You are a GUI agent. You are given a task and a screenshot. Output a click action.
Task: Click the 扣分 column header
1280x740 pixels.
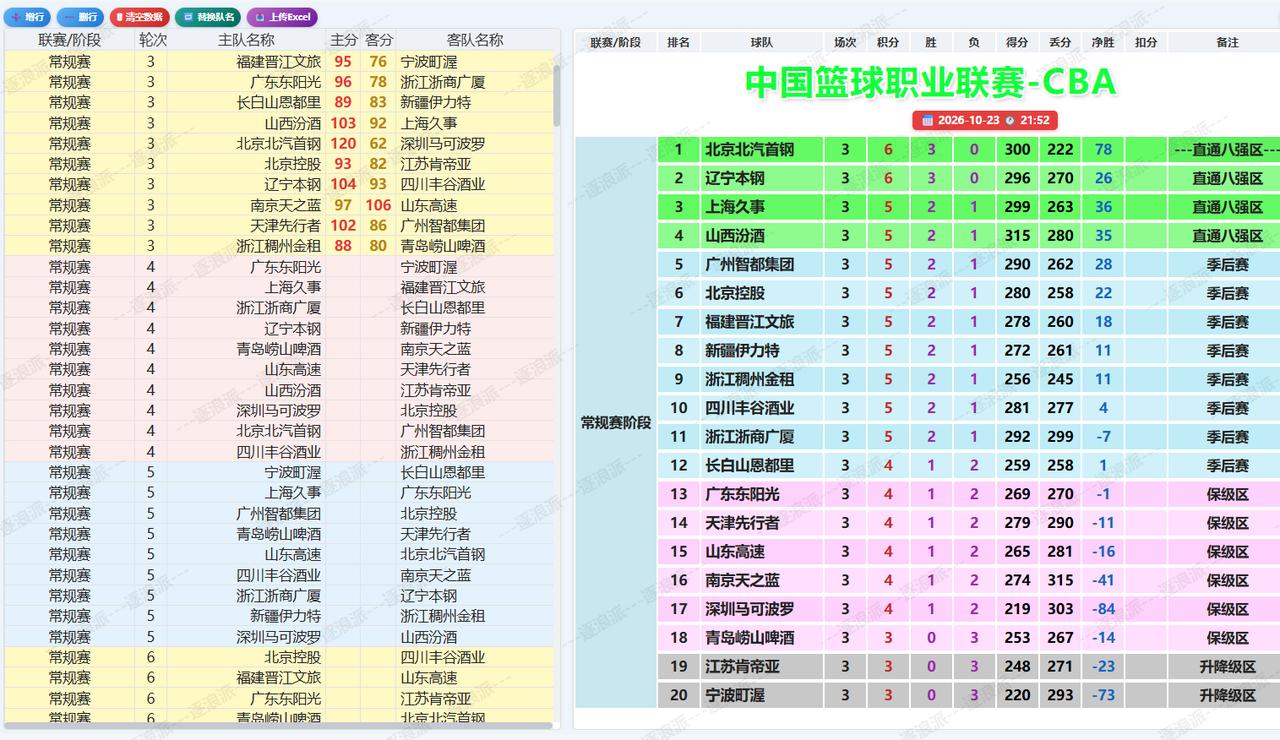point(1146,42)
